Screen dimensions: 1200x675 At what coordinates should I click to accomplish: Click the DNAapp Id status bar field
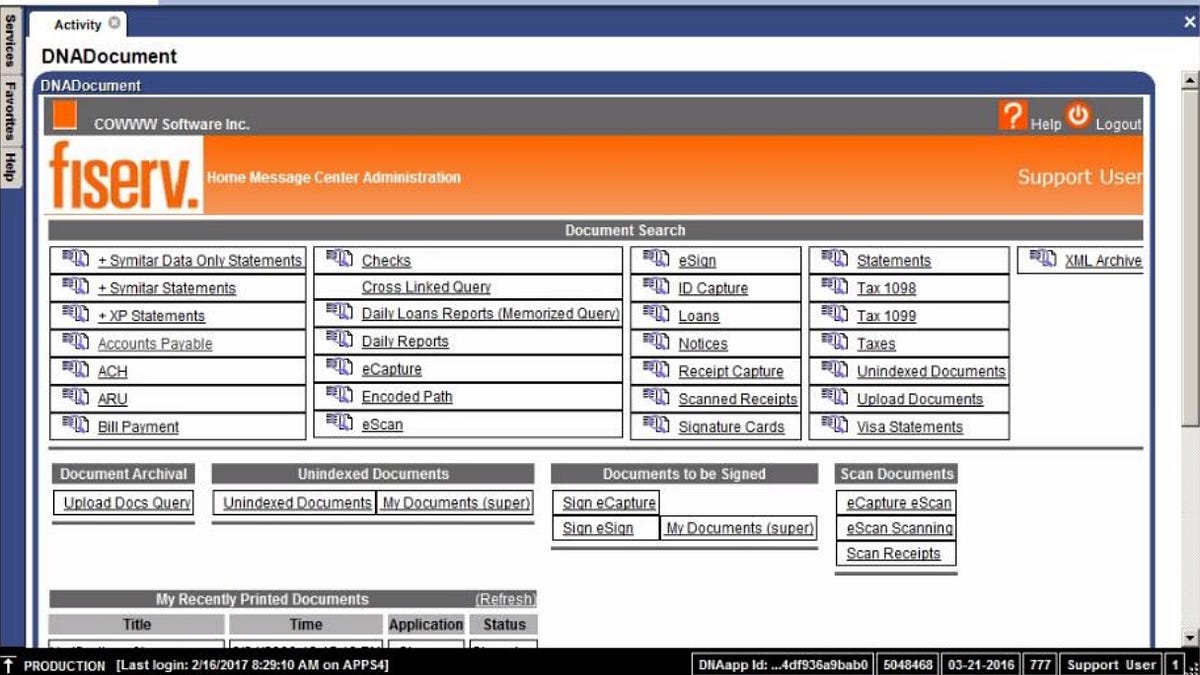coord(784,664)
